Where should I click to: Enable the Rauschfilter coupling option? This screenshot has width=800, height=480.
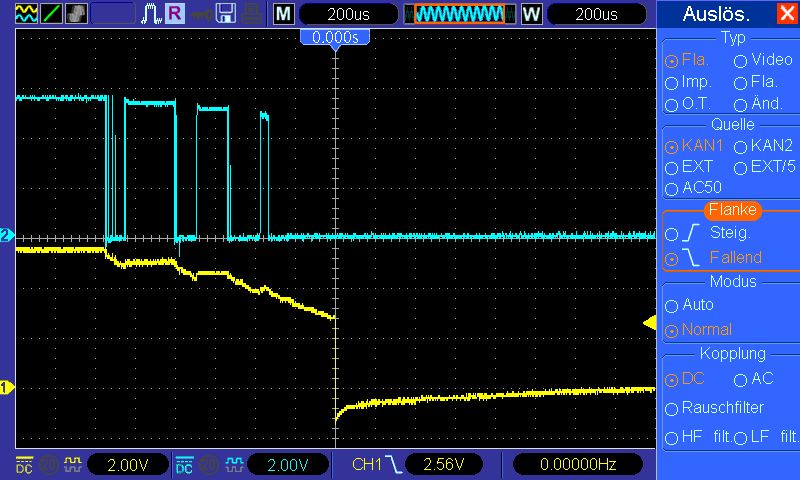click(671, 407)
